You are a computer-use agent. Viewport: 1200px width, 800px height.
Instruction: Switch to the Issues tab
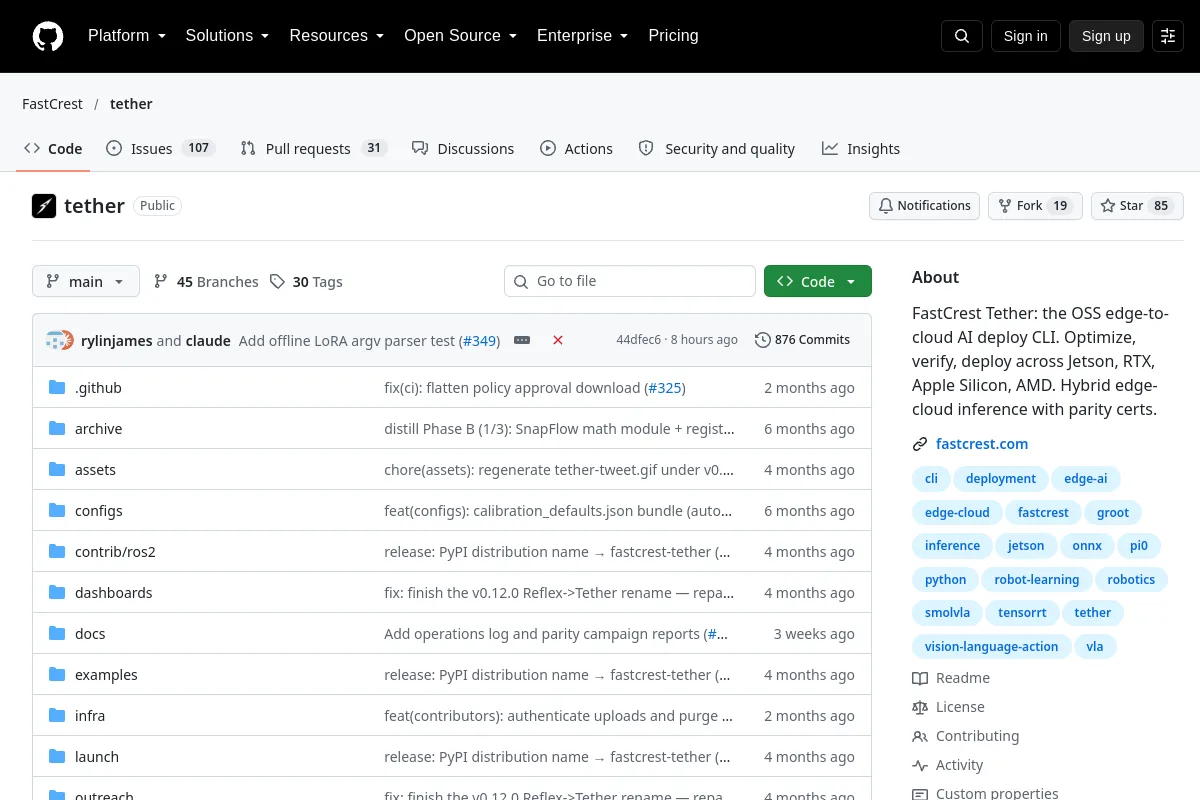pos(160,149)
